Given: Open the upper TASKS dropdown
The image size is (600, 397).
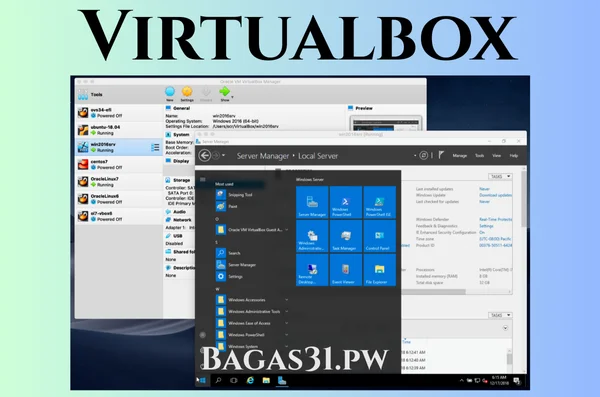Looking at the screenshot, I should (500, 176).
